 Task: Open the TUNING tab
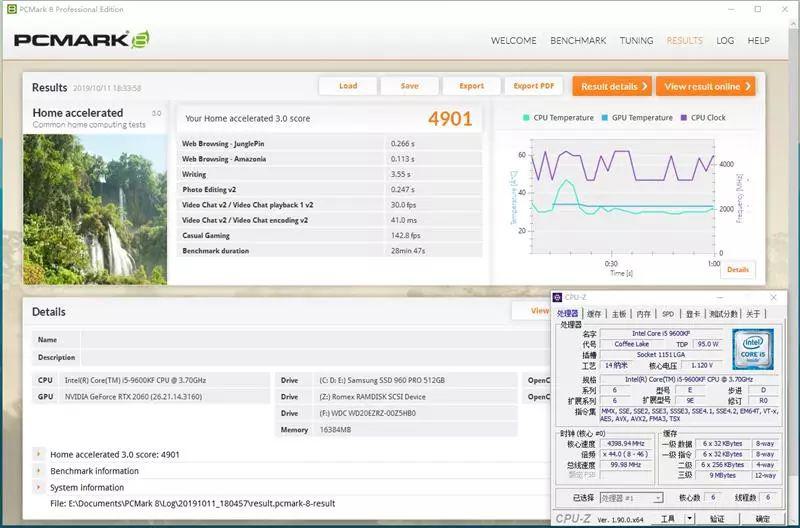pos(636,40)
